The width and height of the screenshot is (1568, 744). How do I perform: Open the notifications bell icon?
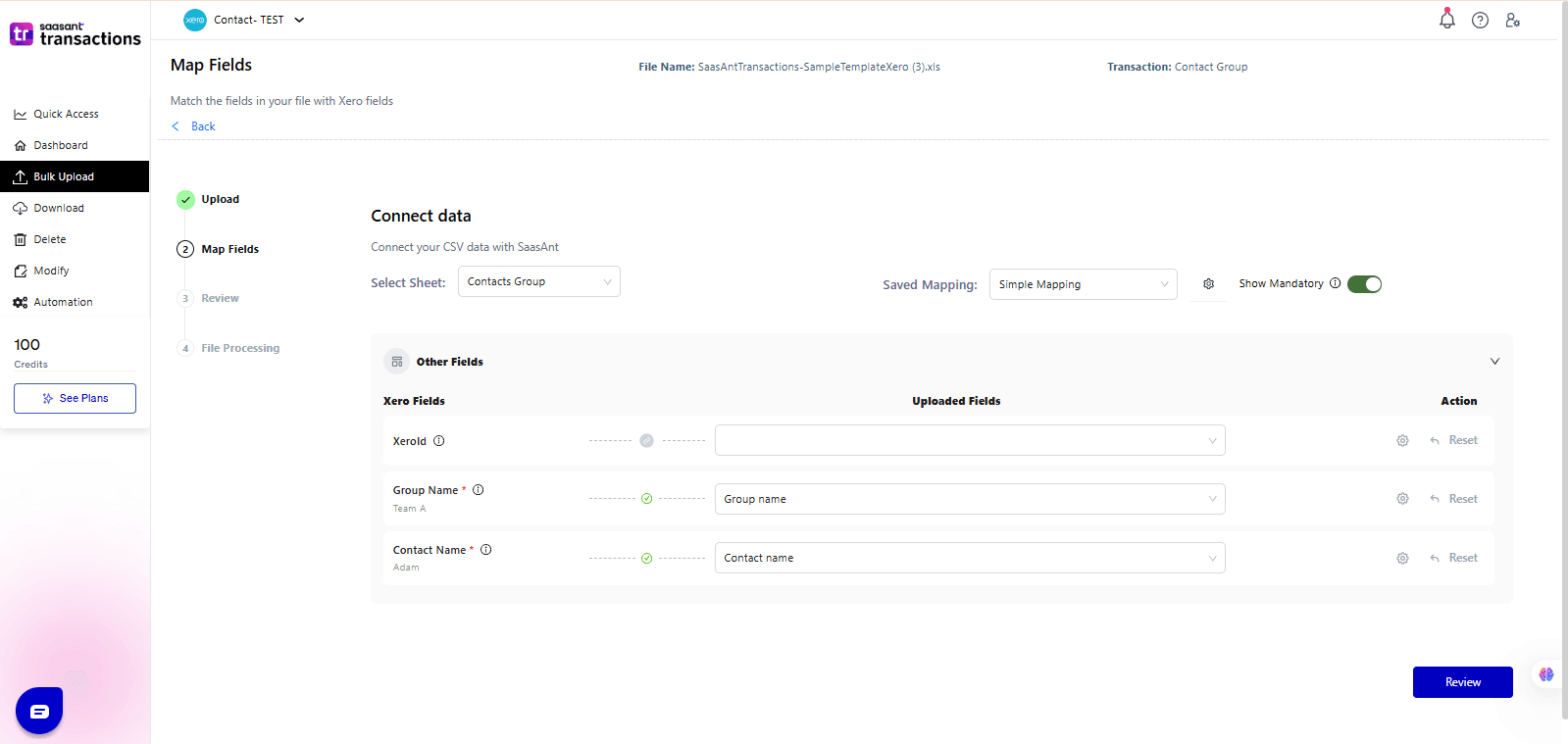pyautogui.click(x=1446, y=20)
